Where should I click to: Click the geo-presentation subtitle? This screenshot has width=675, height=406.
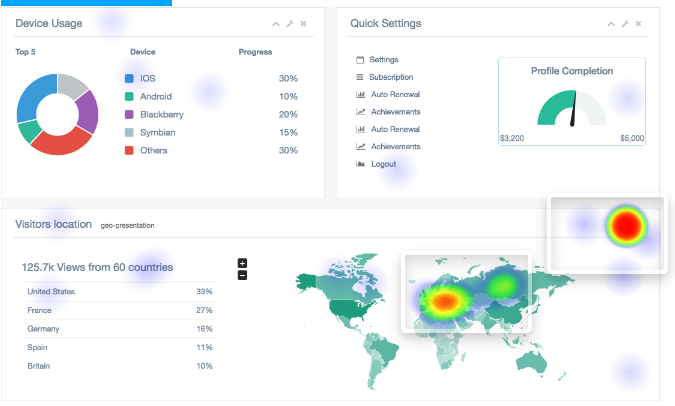click(x=127, y=225)
